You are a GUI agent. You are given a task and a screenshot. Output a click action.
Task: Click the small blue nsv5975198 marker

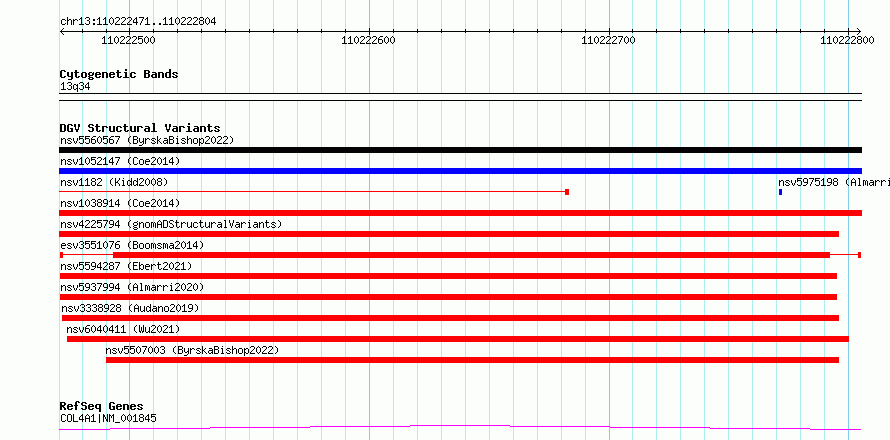click(780, 192)
